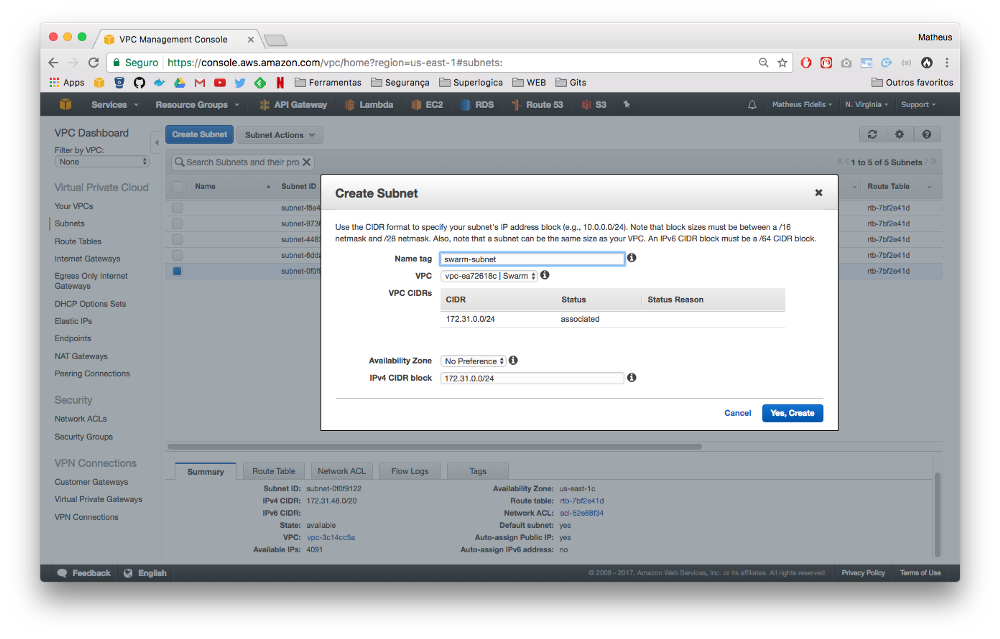Screen dimensions: 1000x639
Task: Cancel the Create Subnet dialog
Action: click(737, 413)
